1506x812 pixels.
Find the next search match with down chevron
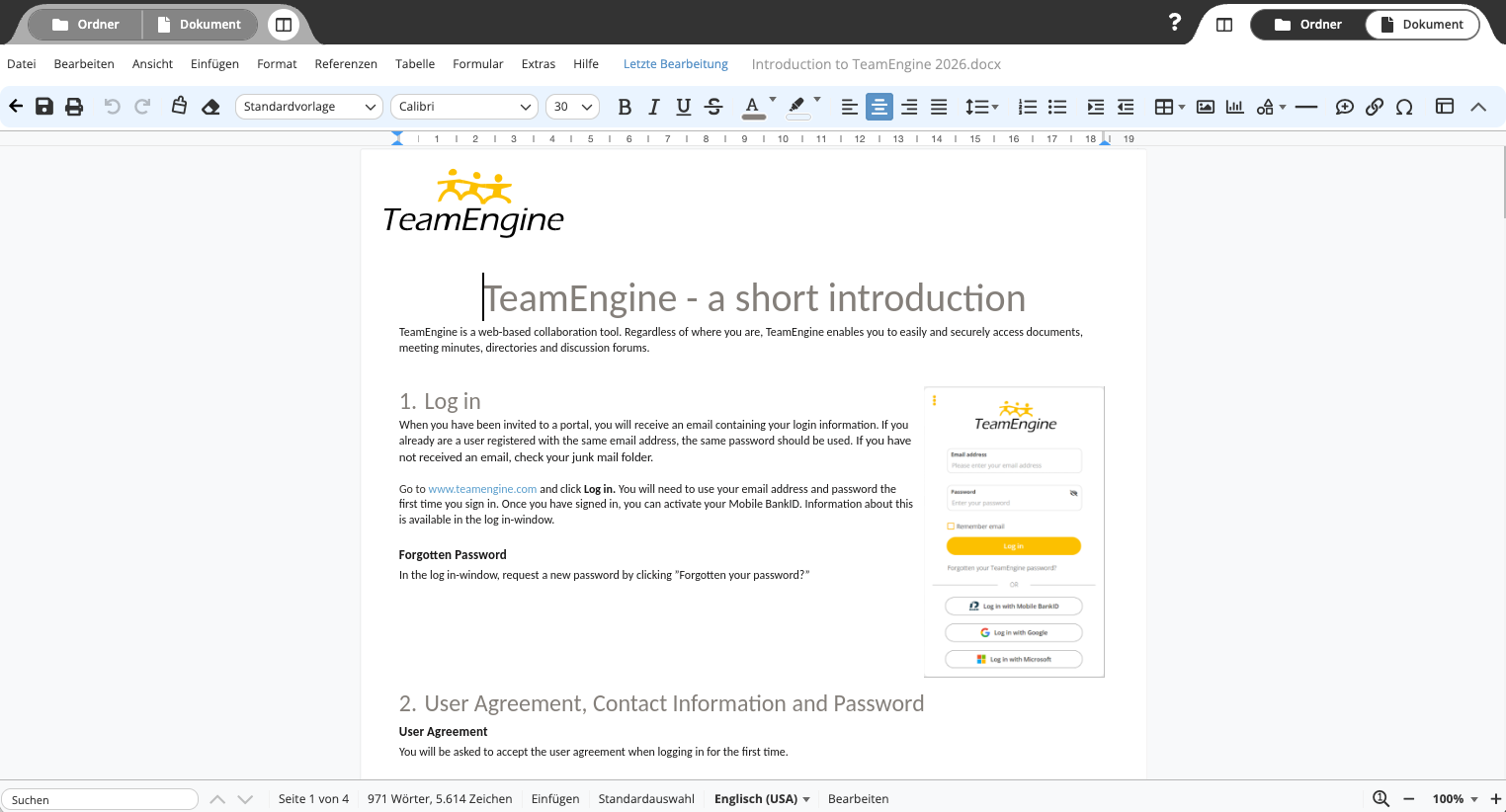(246, 799)
